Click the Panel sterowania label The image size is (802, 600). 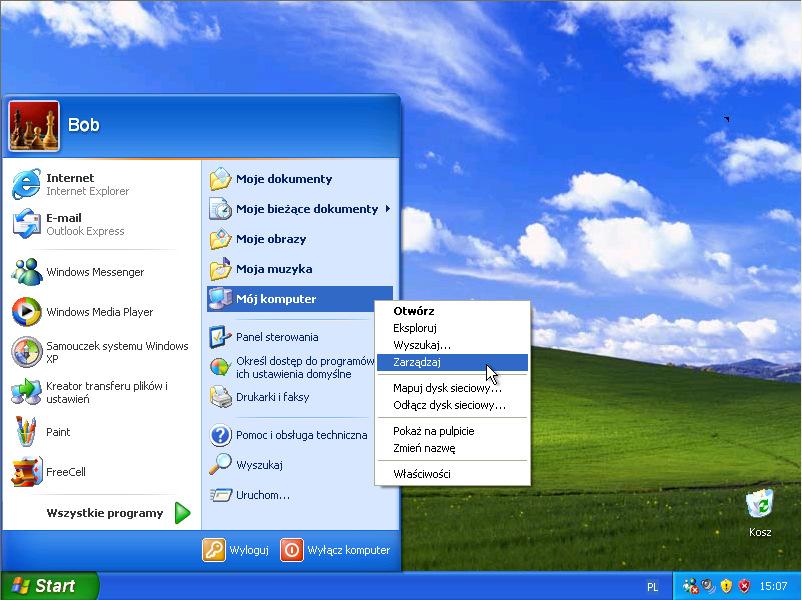pyautogui.click(x=277, y=337)
